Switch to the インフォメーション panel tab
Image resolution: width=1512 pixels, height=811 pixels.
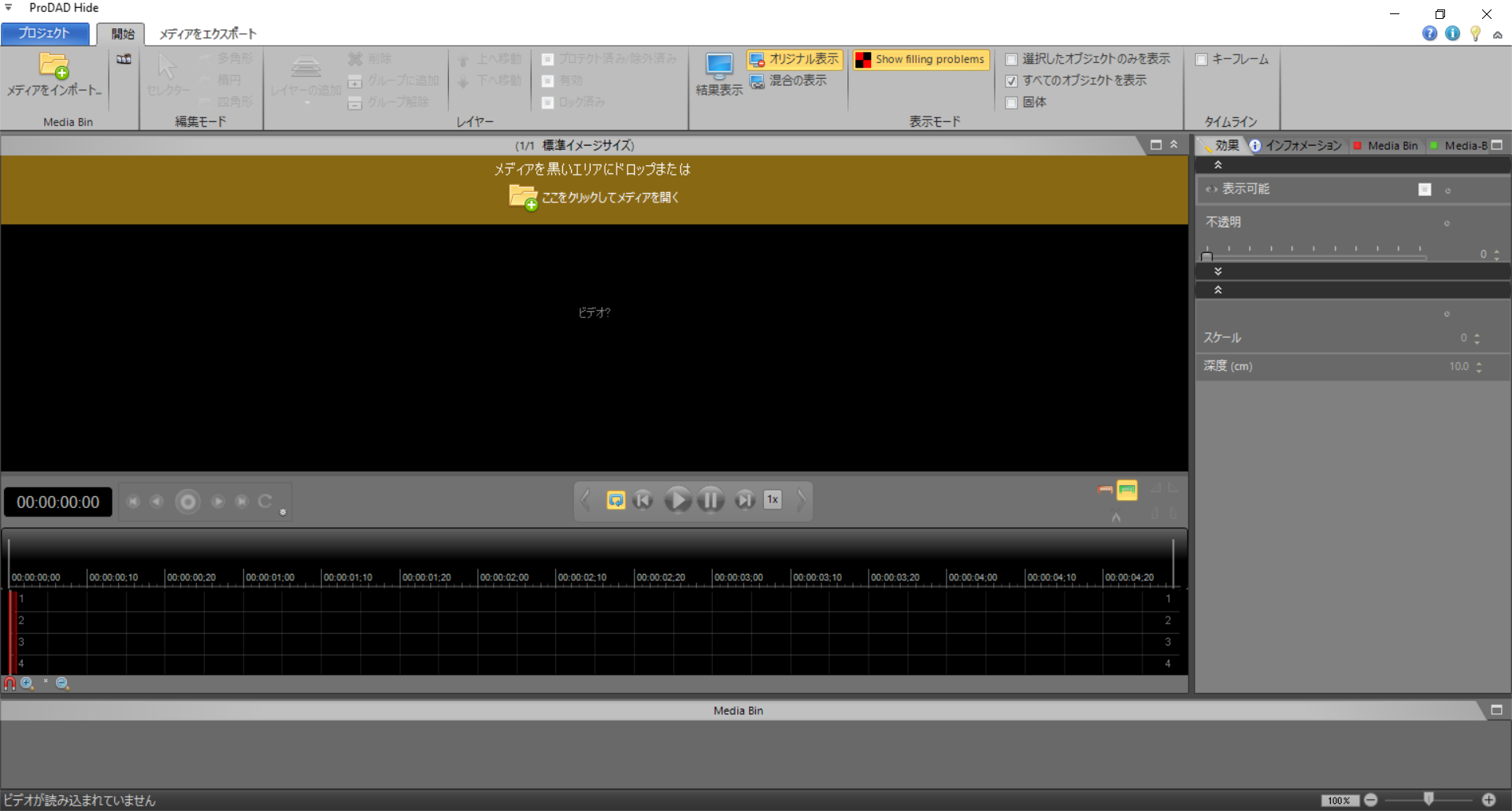(1295, 146)
